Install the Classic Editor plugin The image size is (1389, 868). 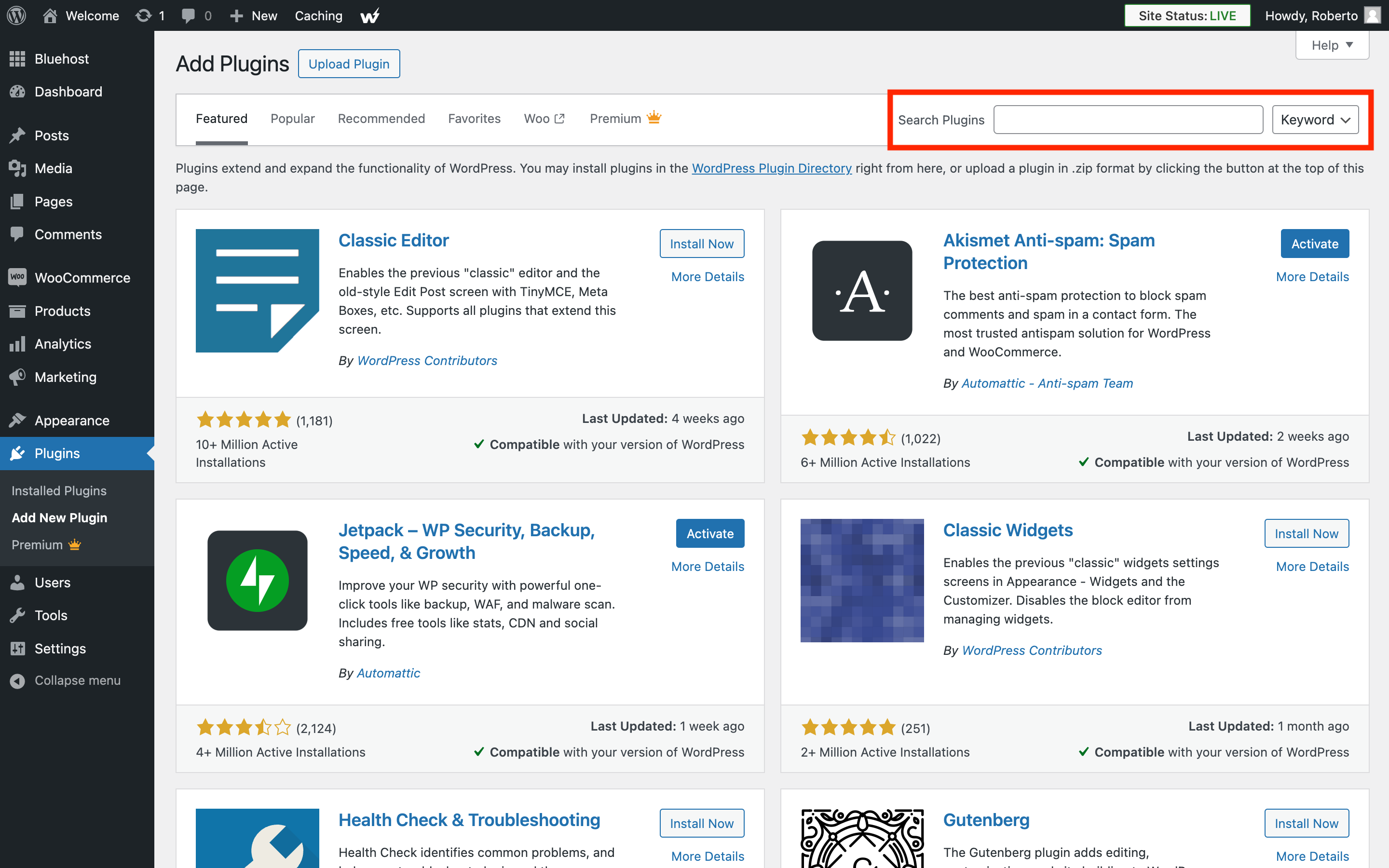click(701, 244)
